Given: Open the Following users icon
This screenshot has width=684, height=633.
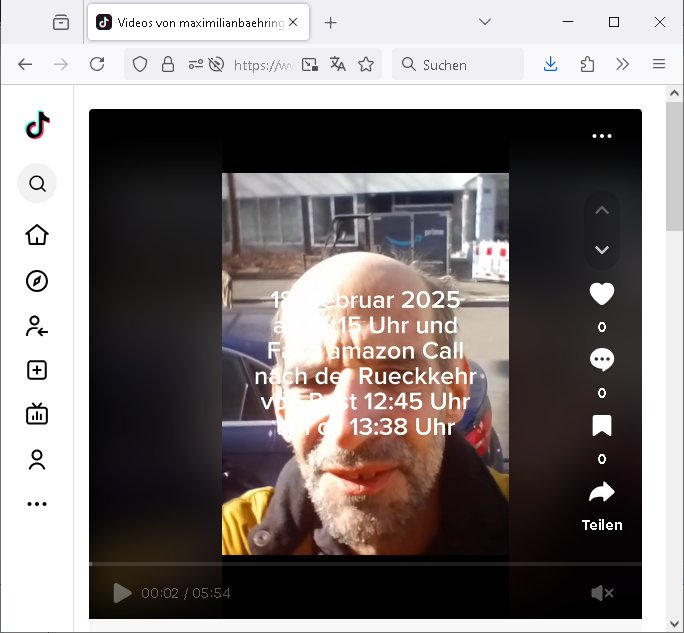Looking at the screenshot, I should click(37, 326).
